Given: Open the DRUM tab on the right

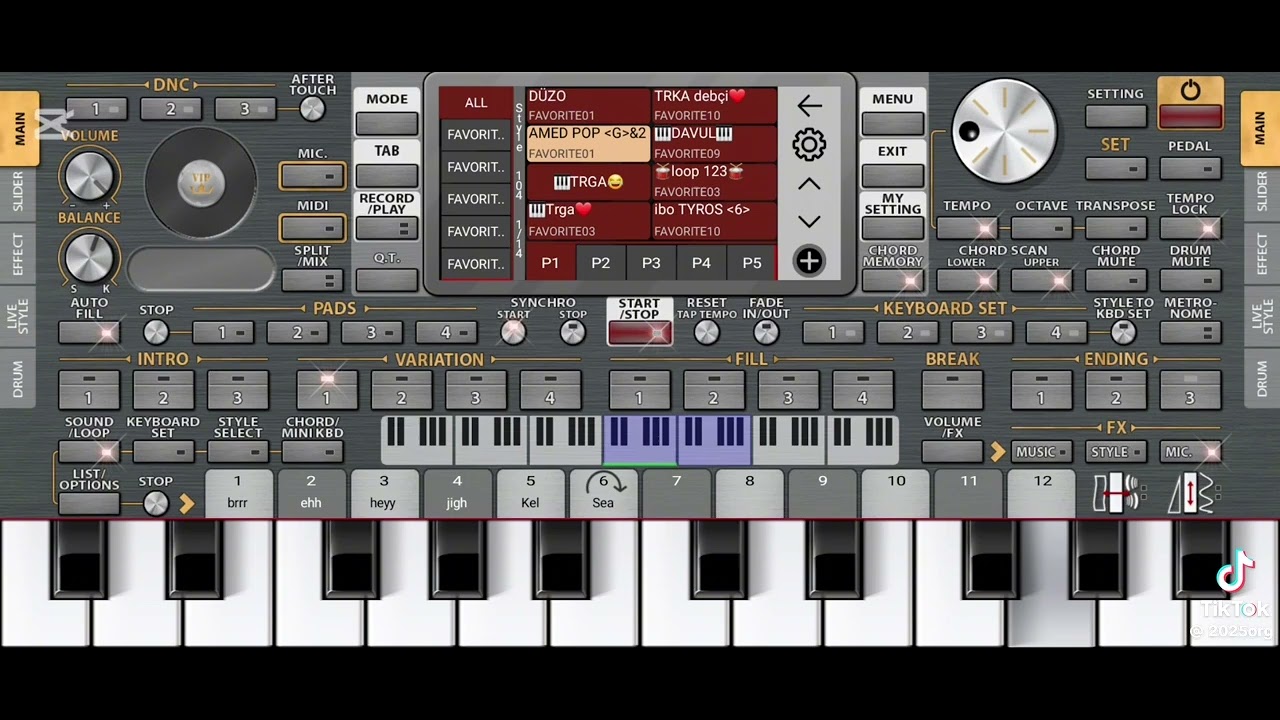Looking at the screenshot, I should pos(1260,378).
